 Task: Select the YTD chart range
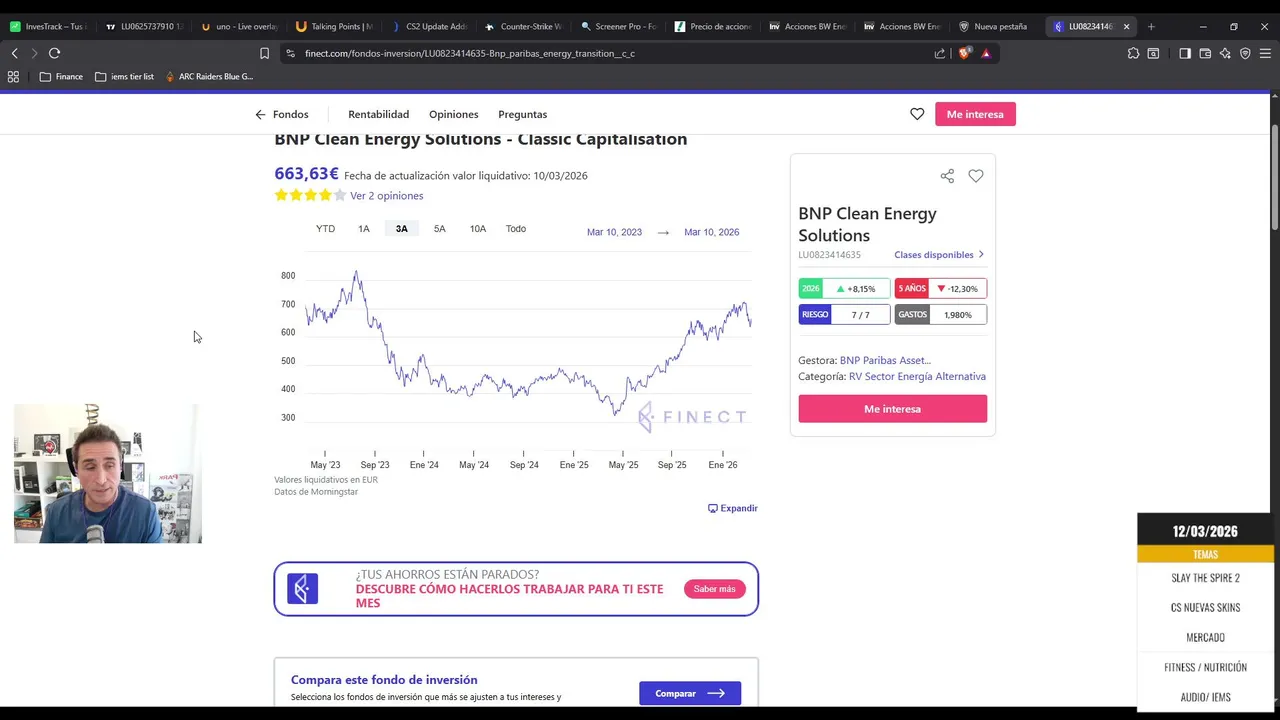pyautogui.click(x=326, y=229)
